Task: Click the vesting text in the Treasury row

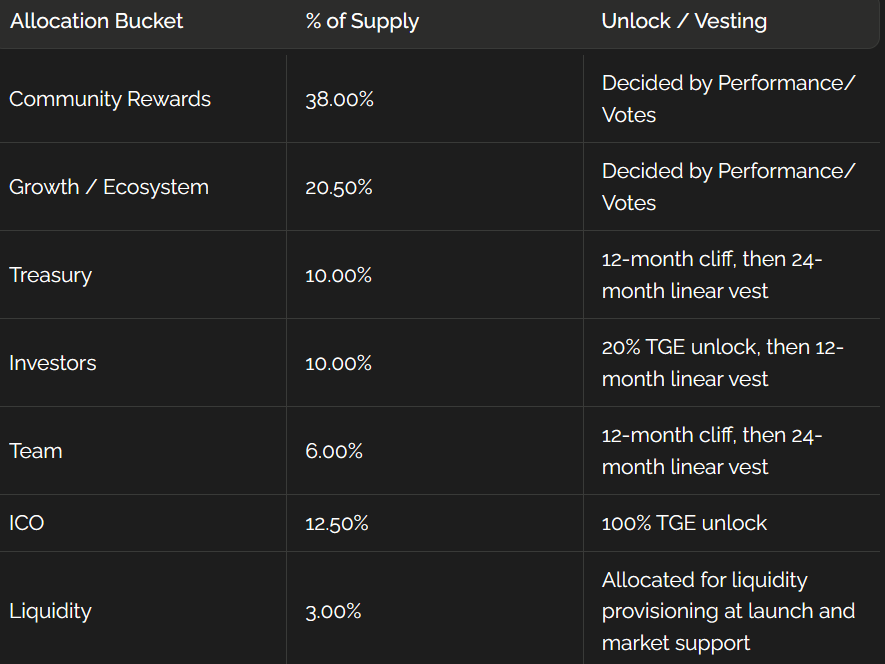Action: coord(711,275)
